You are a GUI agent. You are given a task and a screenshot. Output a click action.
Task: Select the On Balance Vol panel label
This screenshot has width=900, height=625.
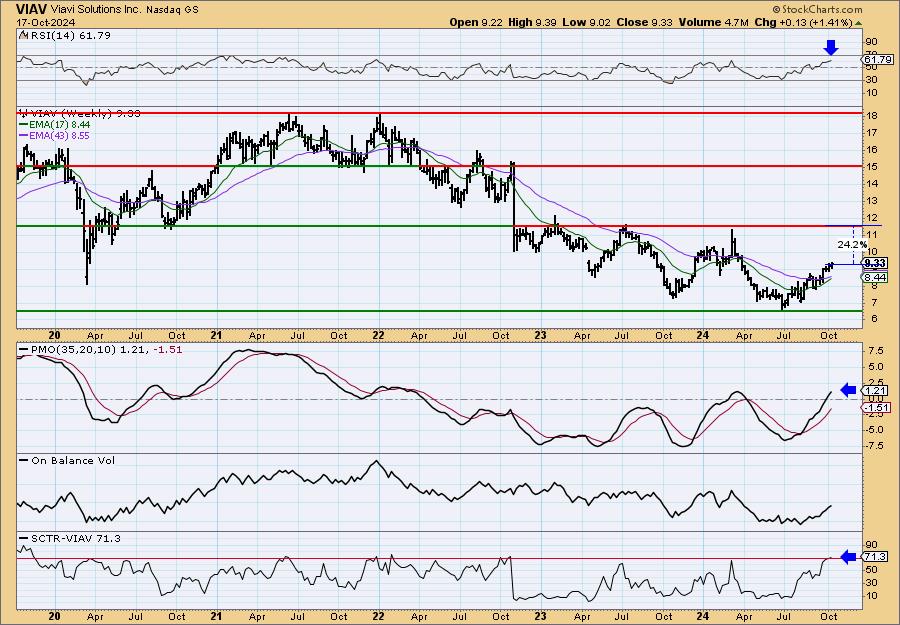[x=67, y=460]
